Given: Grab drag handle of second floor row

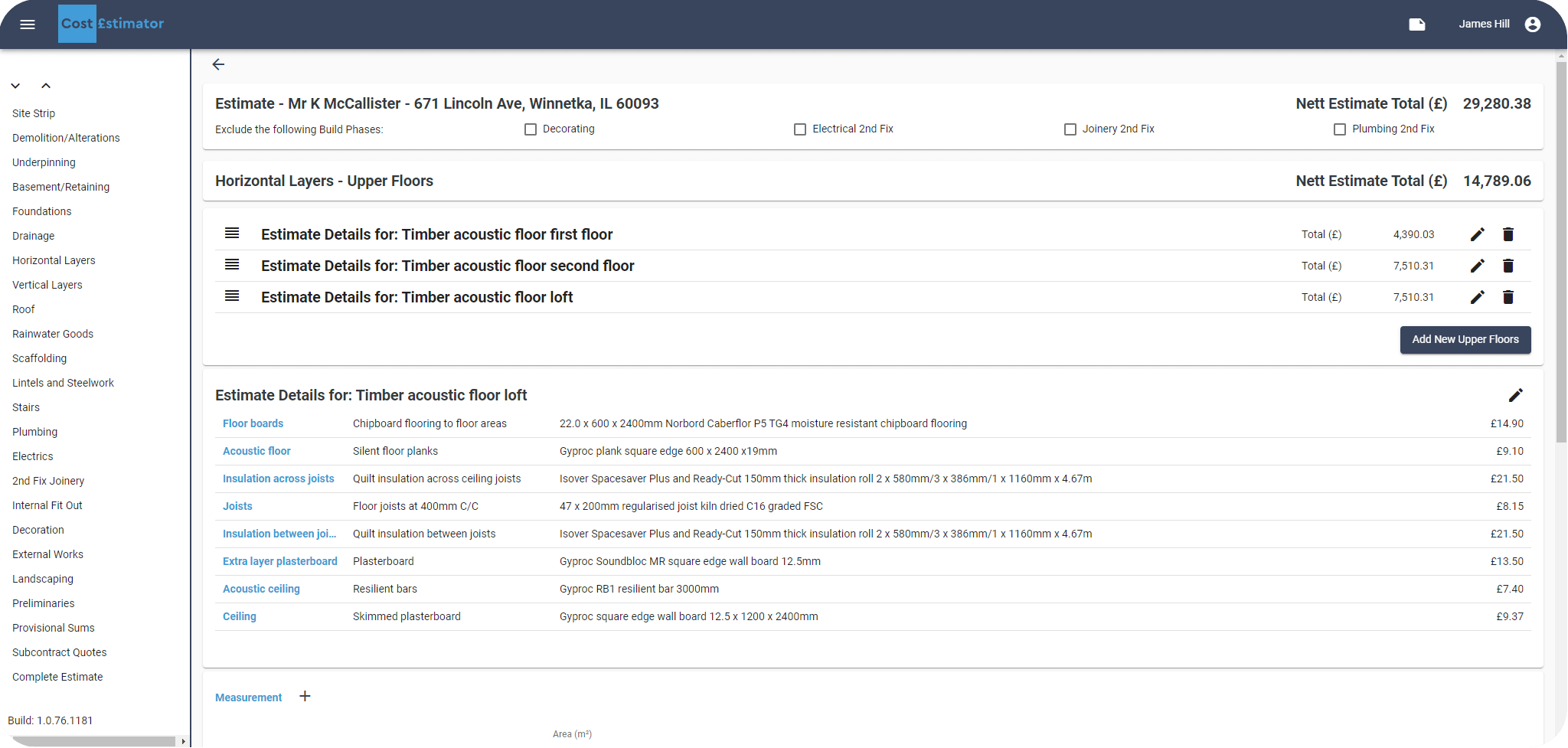Looking at the screenshot, I should [x=232, y=264].
